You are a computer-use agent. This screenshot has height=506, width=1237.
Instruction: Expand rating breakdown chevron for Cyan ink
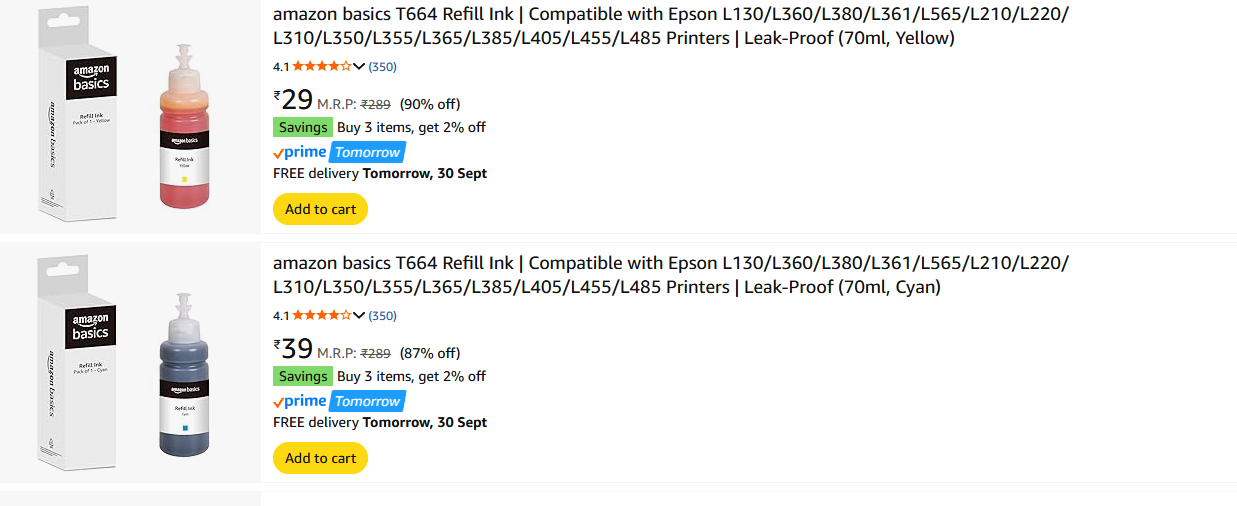tap(359, 316)
